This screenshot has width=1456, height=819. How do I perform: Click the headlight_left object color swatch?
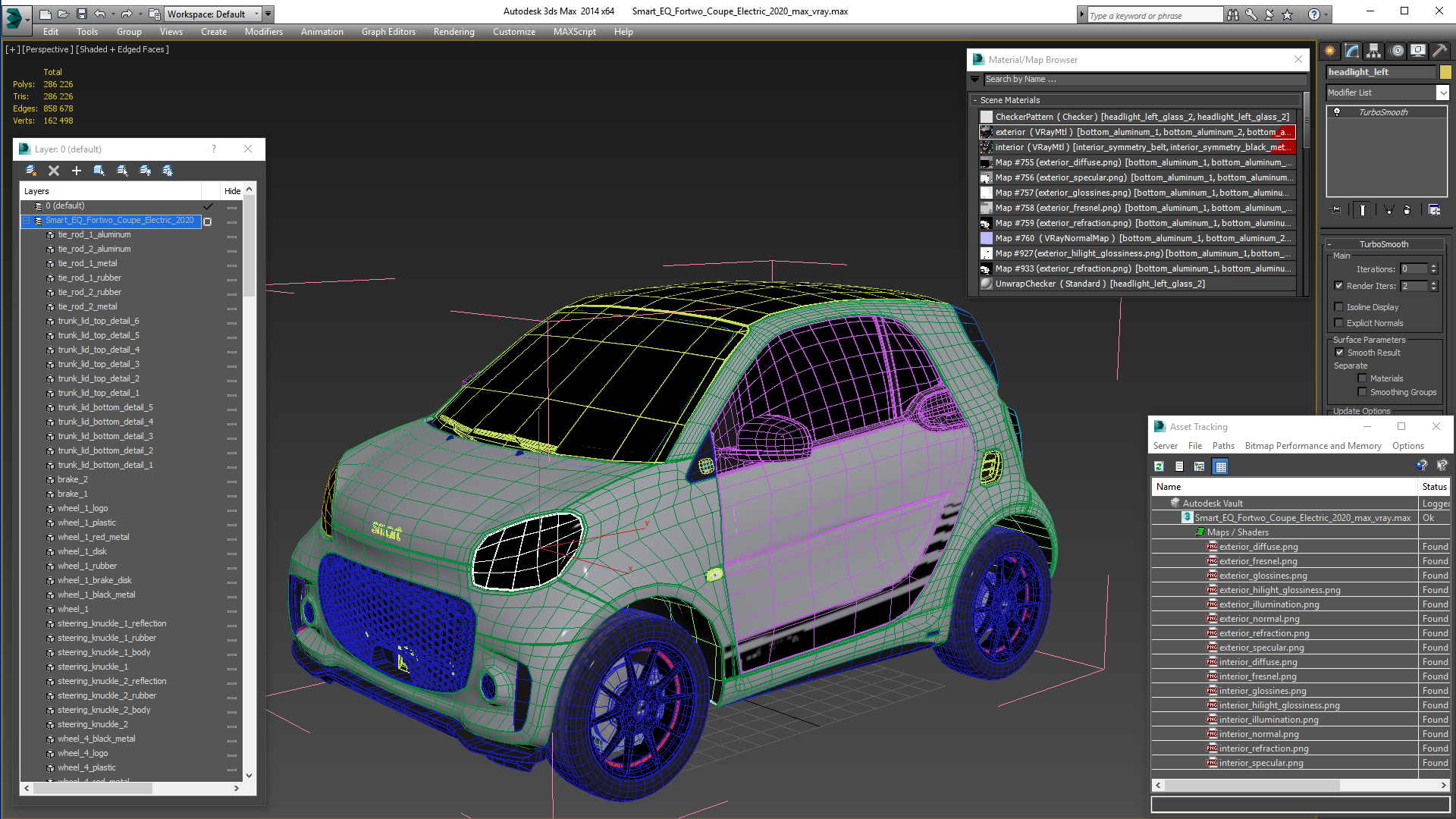(x=1445, y=72)
